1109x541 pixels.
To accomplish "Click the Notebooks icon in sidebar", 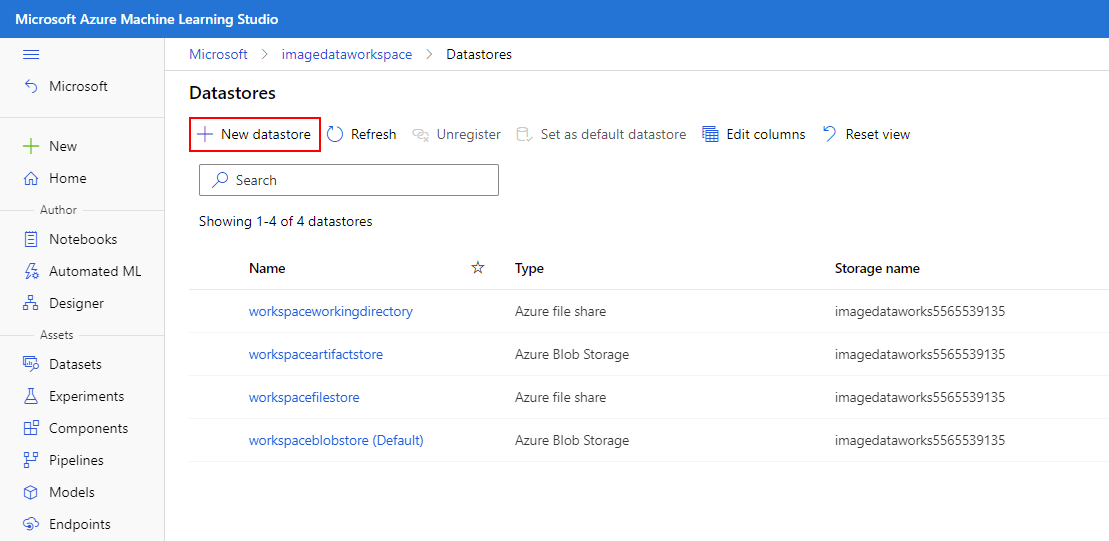I will coord(31,239).
